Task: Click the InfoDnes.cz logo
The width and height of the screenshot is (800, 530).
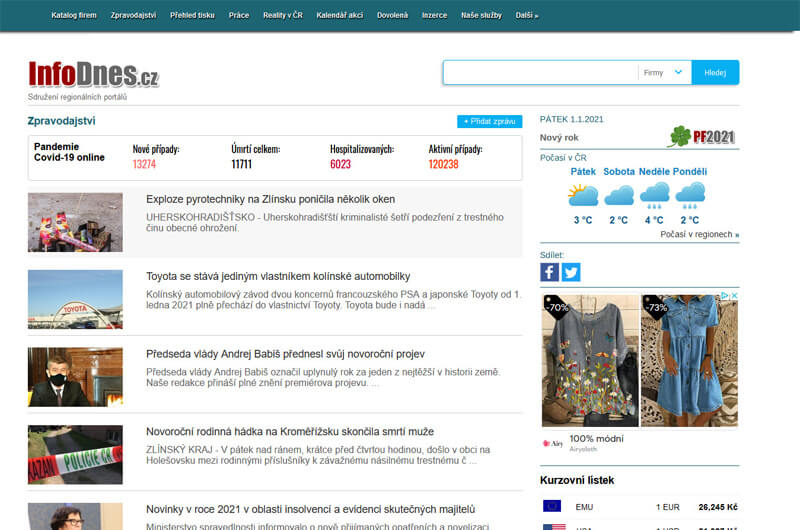Action: 93,74
